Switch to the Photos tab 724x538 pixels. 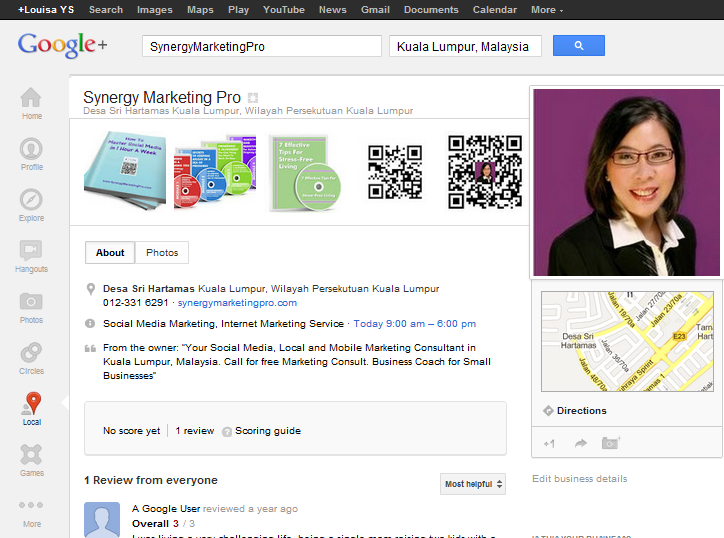click(x=162, y=253)
